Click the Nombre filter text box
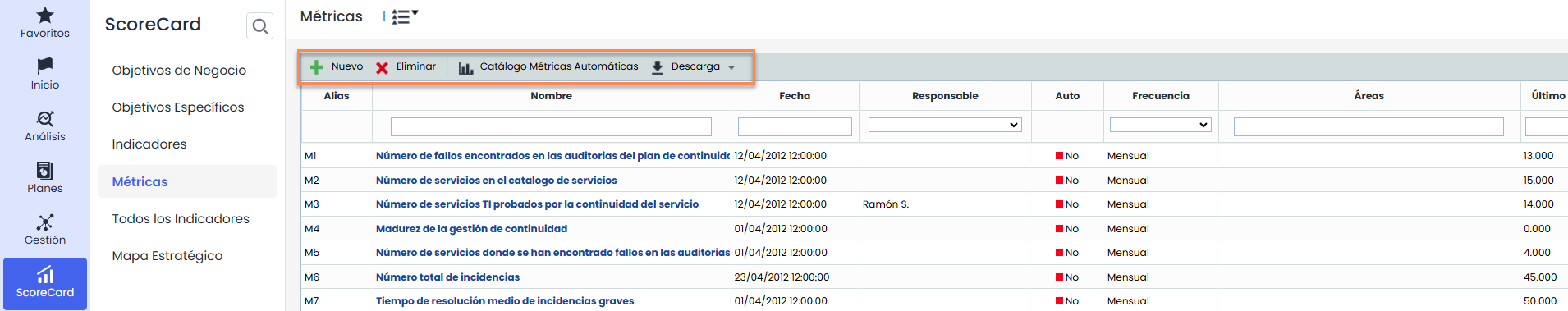 coord(551,126)
